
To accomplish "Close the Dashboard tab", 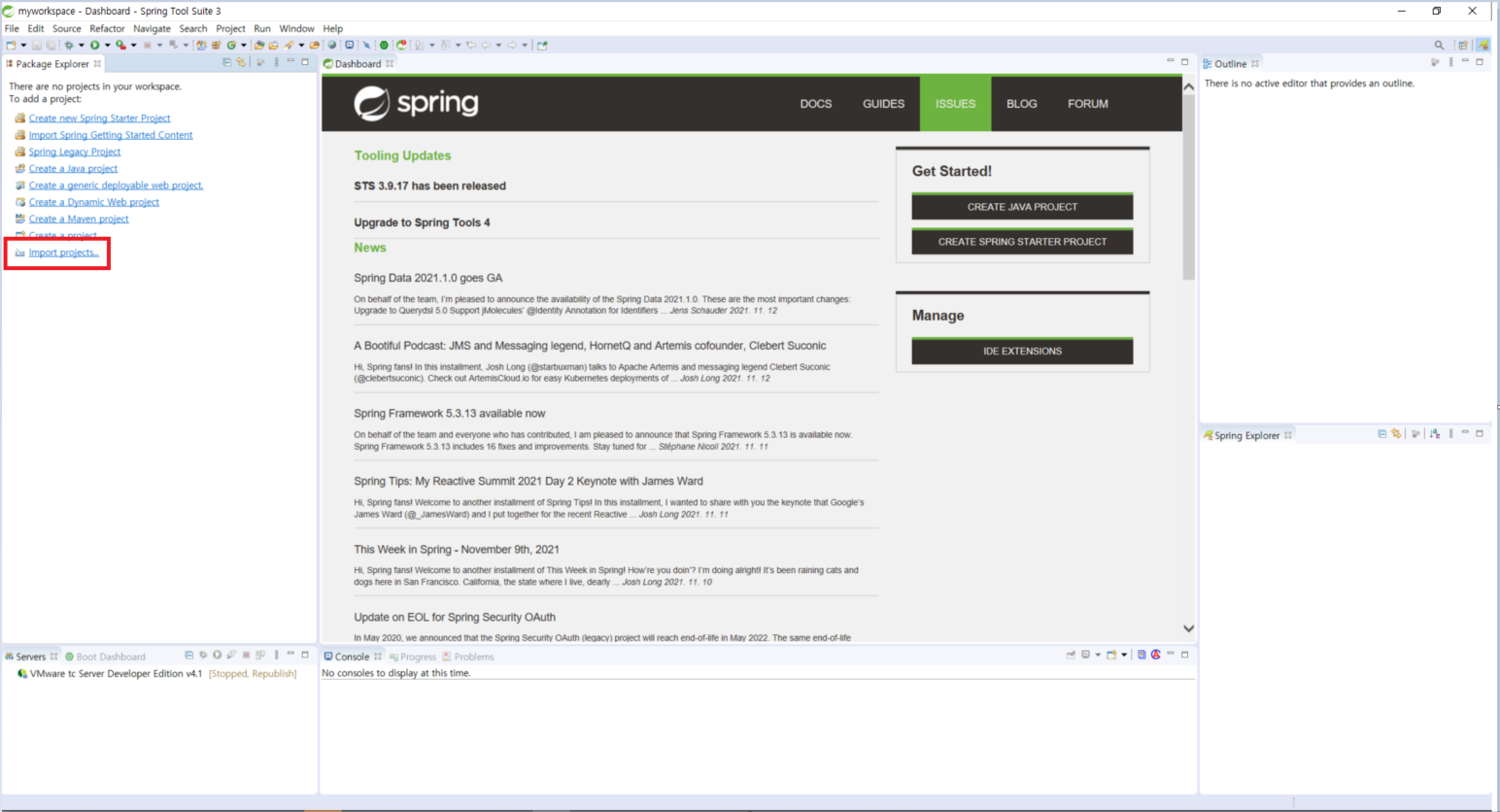I will point(390,64).
